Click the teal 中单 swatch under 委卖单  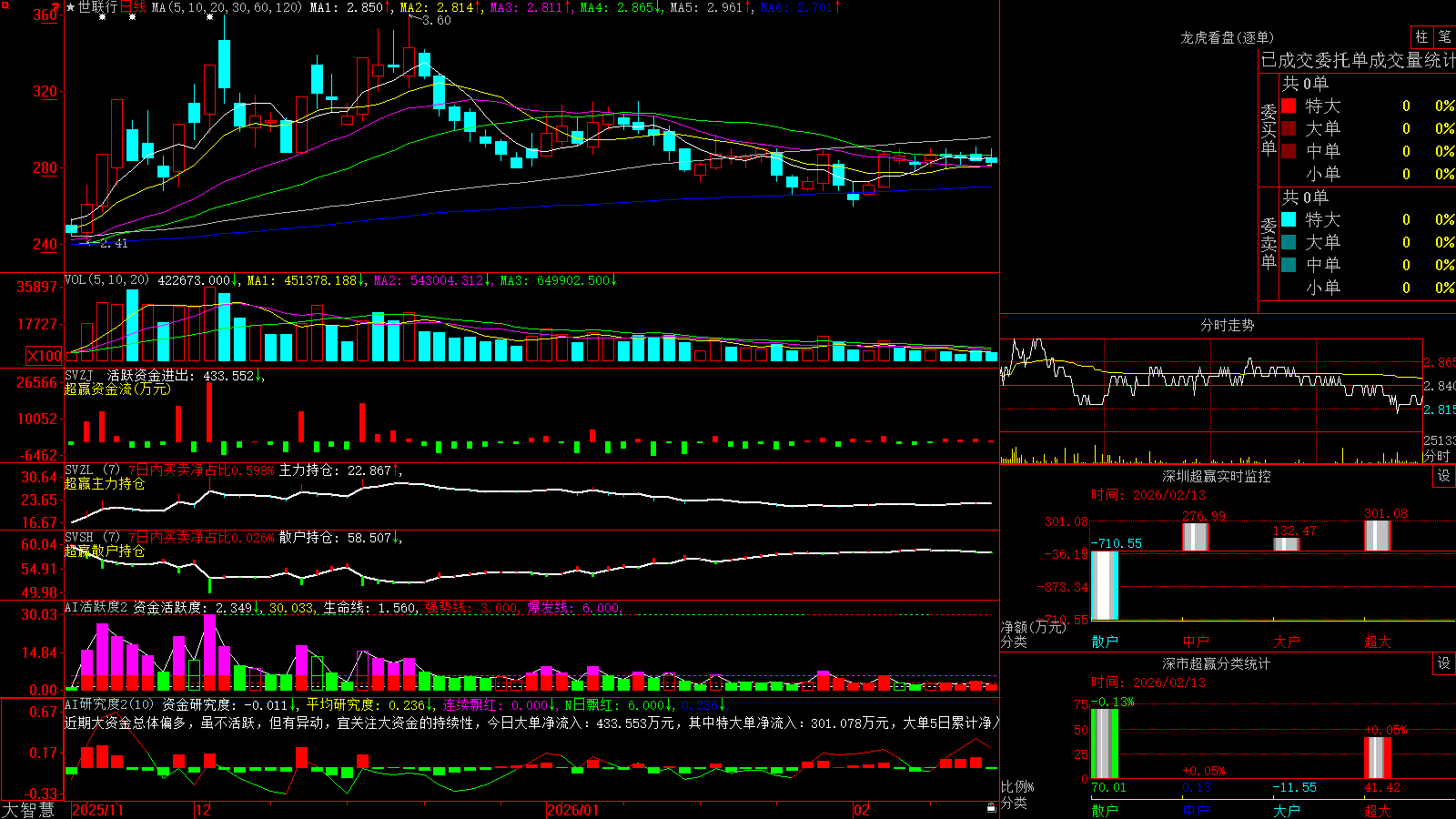pos(1289,265)
